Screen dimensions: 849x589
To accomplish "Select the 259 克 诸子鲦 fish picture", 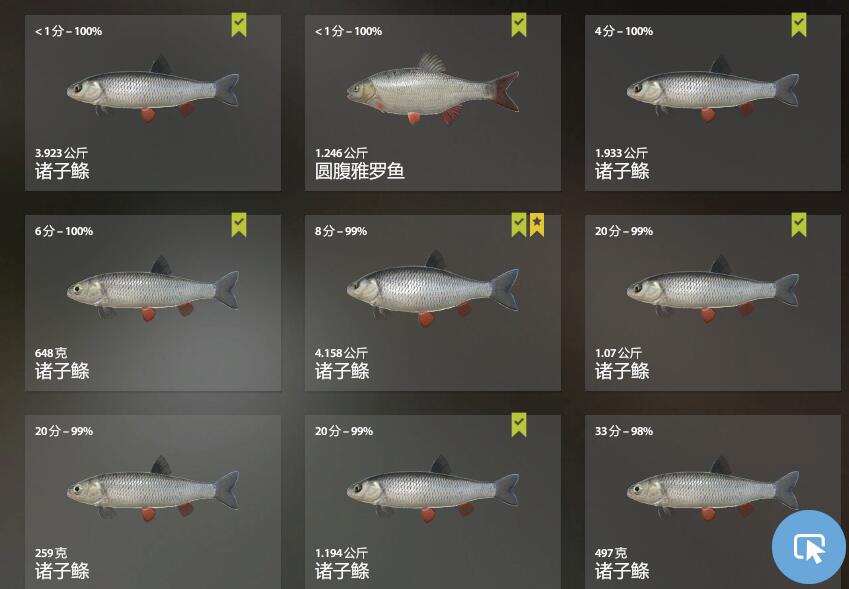I will pyautogui.click(x=153, y=489).
